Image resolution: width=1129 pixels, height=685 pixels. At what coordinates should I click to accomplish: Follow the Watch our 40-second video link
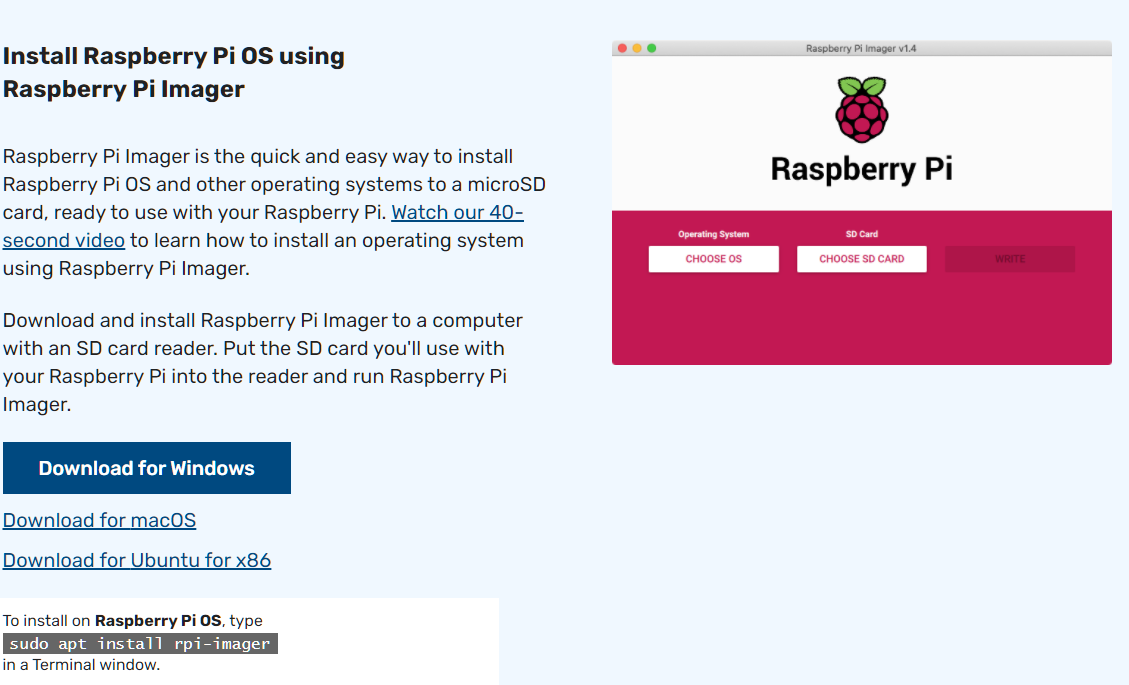(x=456, y=212)
